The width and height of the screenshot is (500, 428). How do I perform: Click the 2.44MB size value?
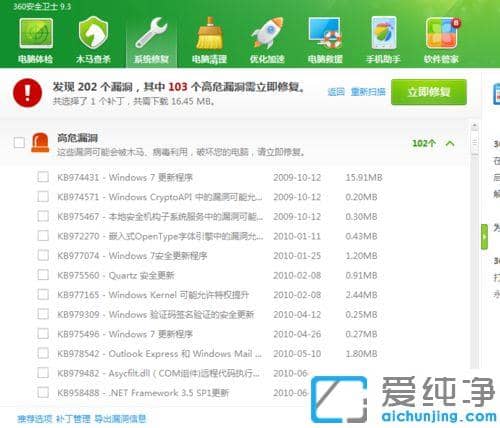pos(361,295)
